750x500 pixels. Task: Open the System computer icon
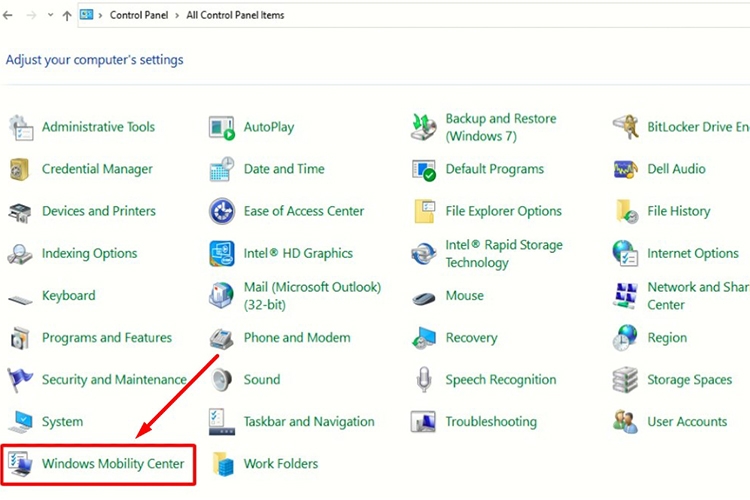(21, 422)
